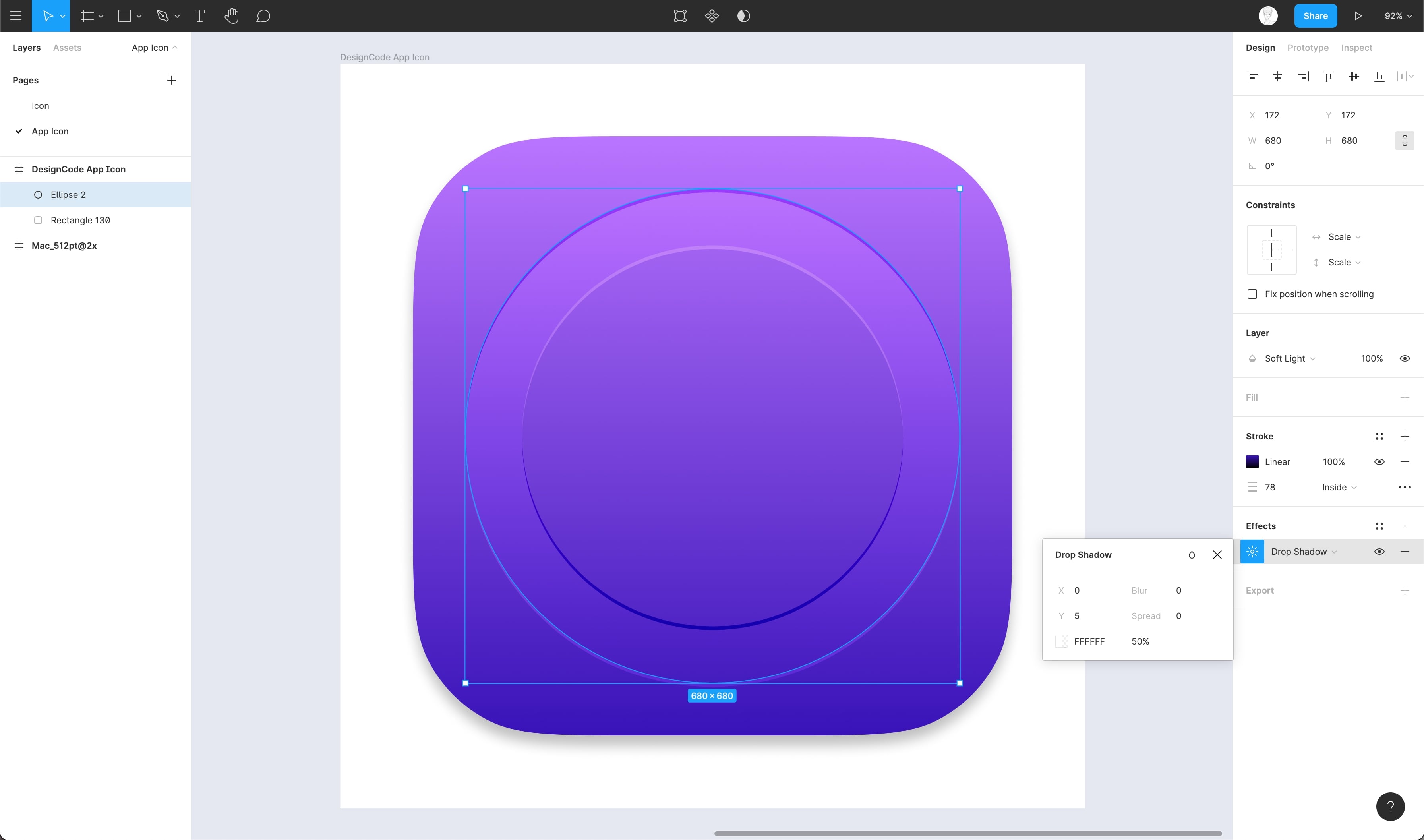Open the stroke Inside alignment dropdown

pyautogui.click(x=1339, y=488)
